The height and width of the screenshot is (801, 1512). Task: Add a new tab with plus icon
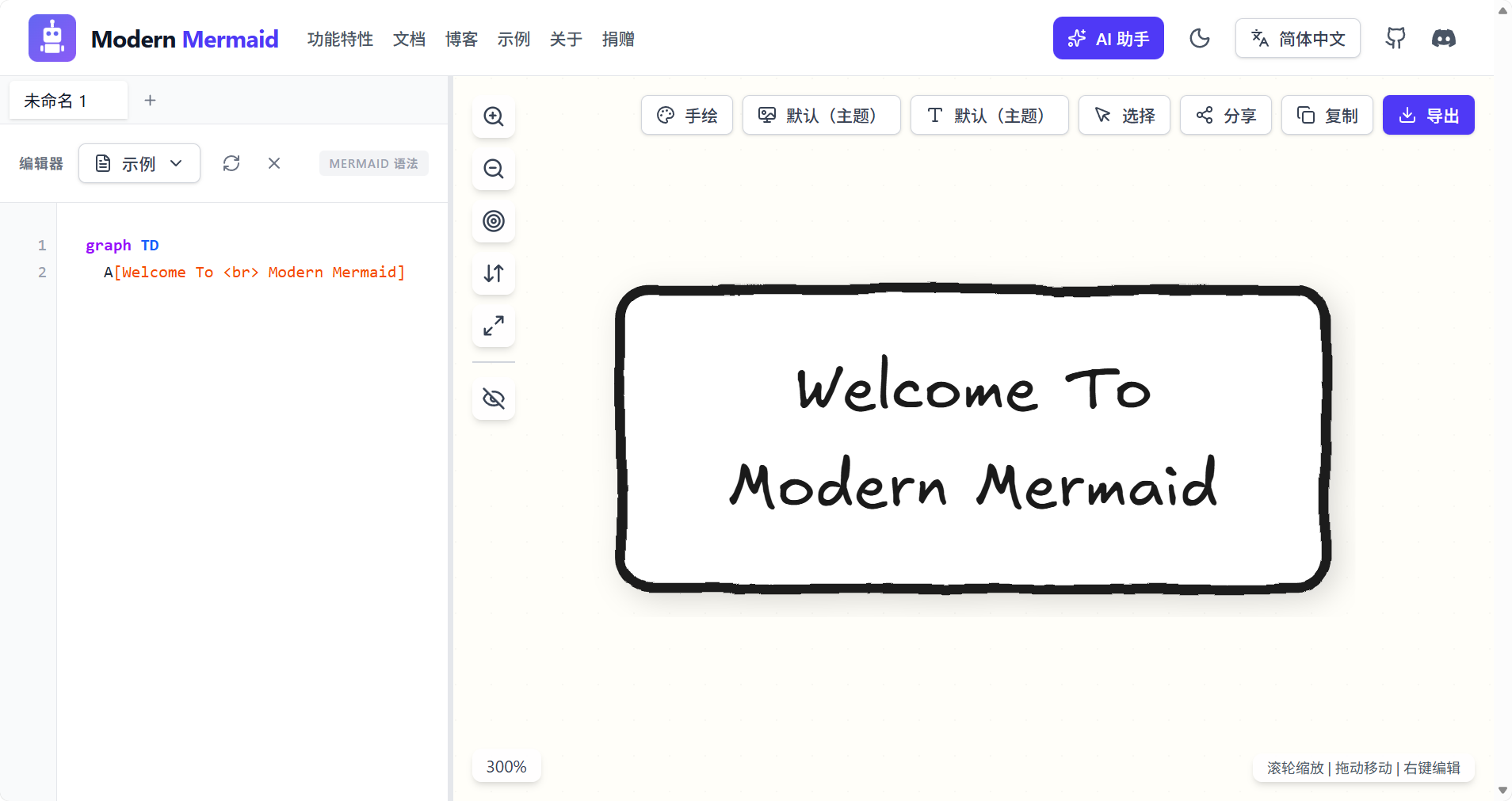[150, 100]
